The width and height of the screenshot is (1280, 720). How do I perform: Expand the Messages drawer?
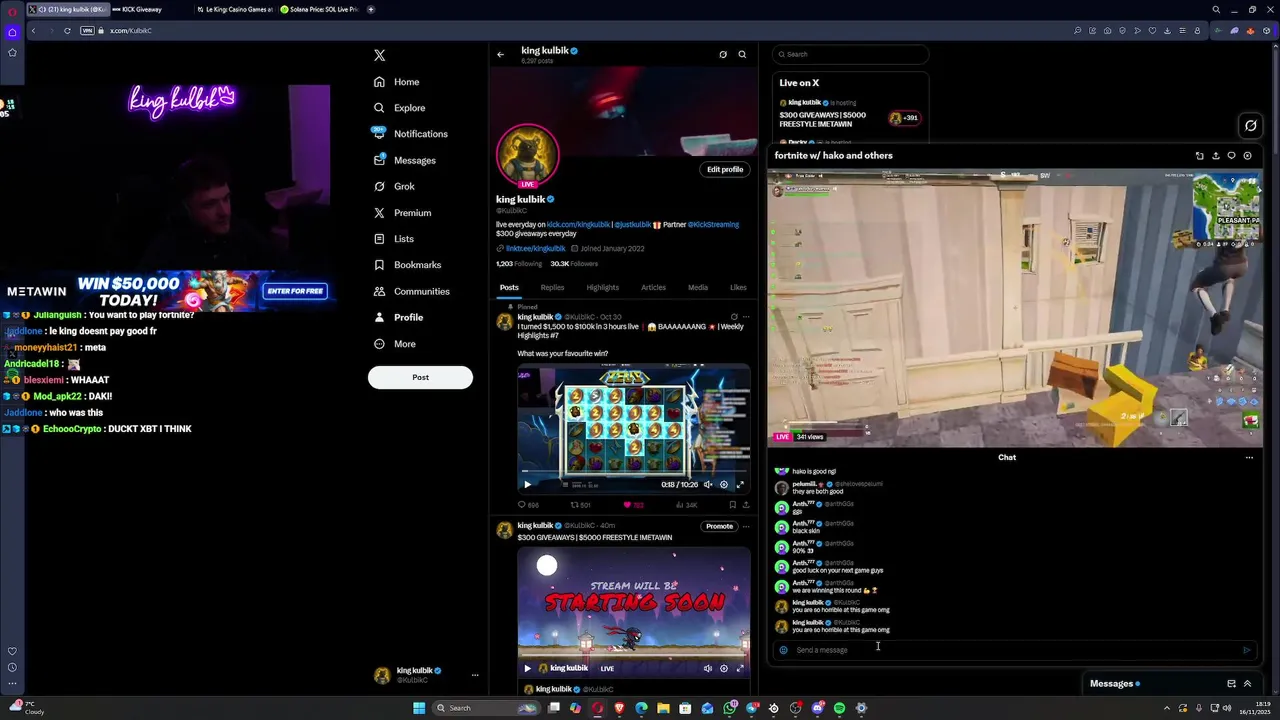click(1247, 684)
